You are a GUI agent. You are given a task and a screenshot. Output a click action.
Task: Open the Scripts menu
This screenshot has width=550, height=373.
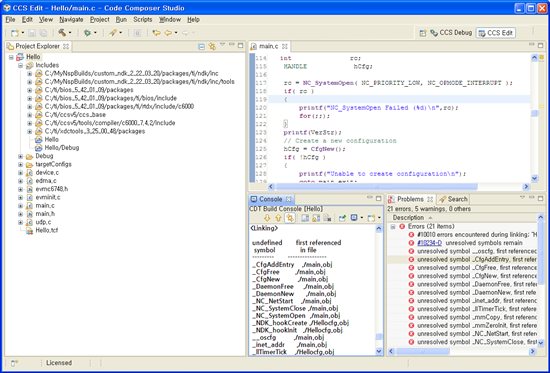click(x=142, y=20)
